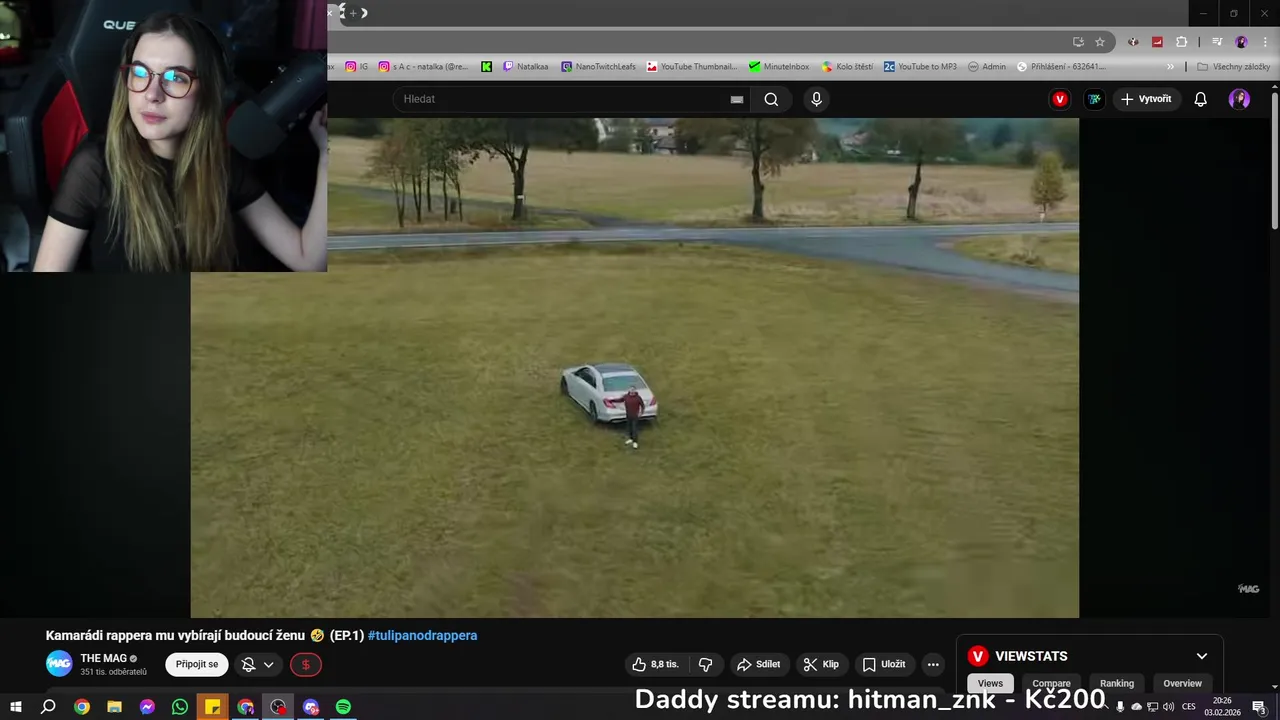Open the 'Vytvořit' create menu
1280x720 pixels.
[x=1146, y=99]
